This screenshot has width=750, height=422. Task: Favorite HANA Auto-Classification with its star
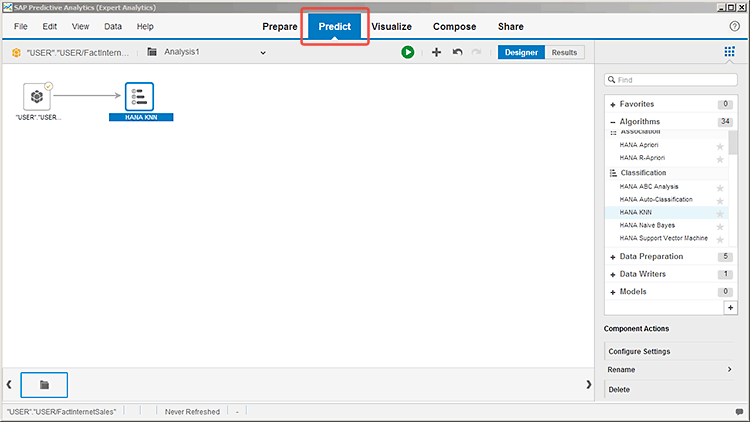click(720, 201)
